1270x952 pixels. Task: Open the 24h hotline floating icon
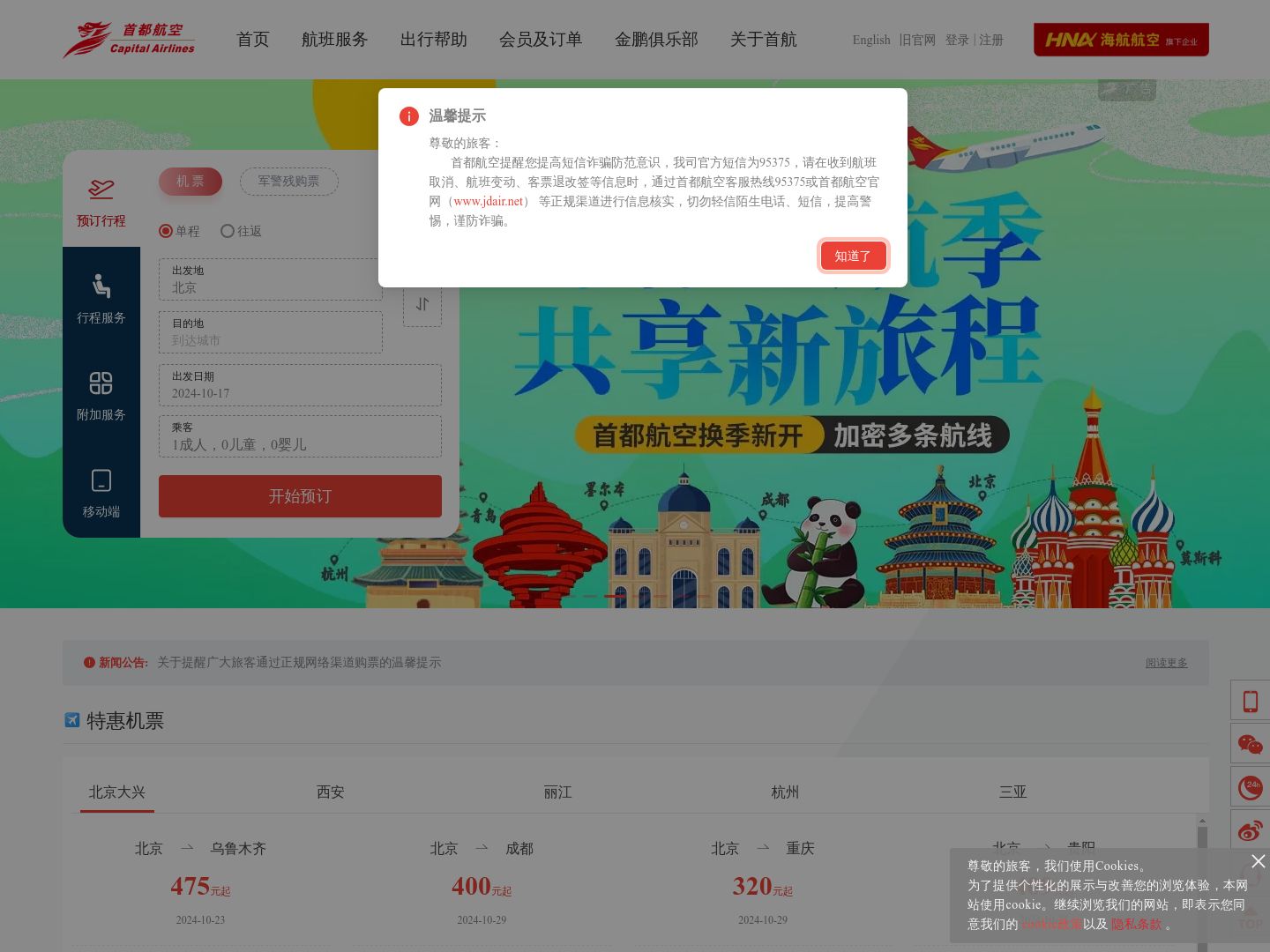(x=1251, y=787)
